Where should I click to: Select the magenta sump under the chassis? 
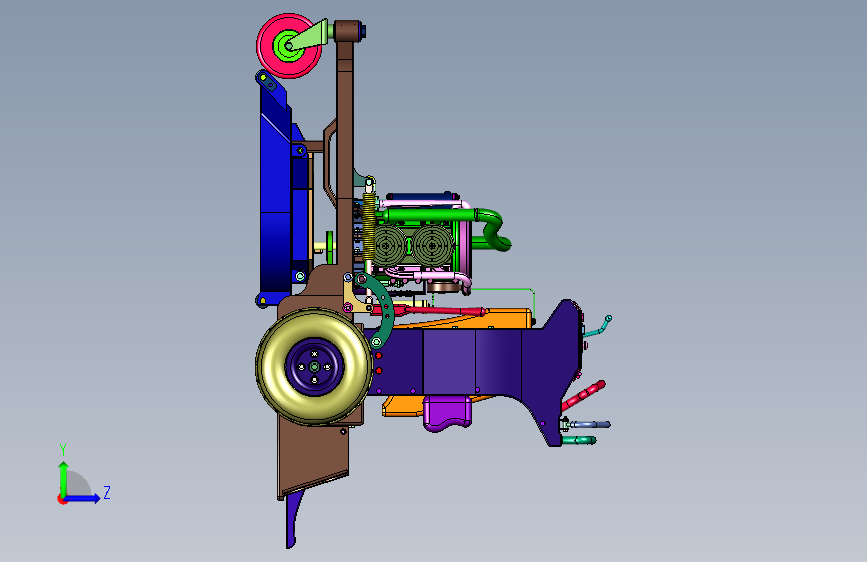pos(448,413)
